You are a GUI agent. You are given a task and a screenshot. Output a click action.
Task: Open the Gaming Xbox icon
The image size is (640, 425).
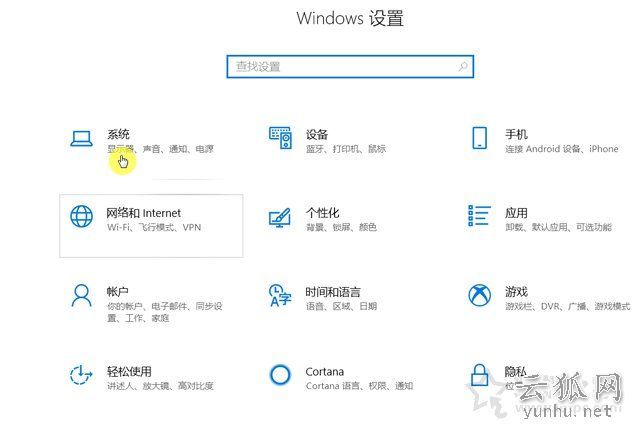(x=480, y=295)
